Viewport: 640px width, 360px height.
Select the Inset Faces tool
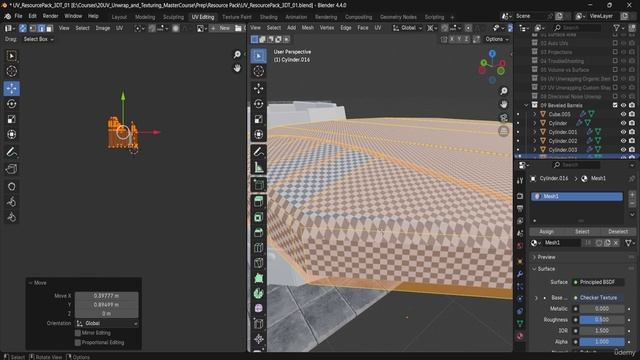[x=258, y=217]
